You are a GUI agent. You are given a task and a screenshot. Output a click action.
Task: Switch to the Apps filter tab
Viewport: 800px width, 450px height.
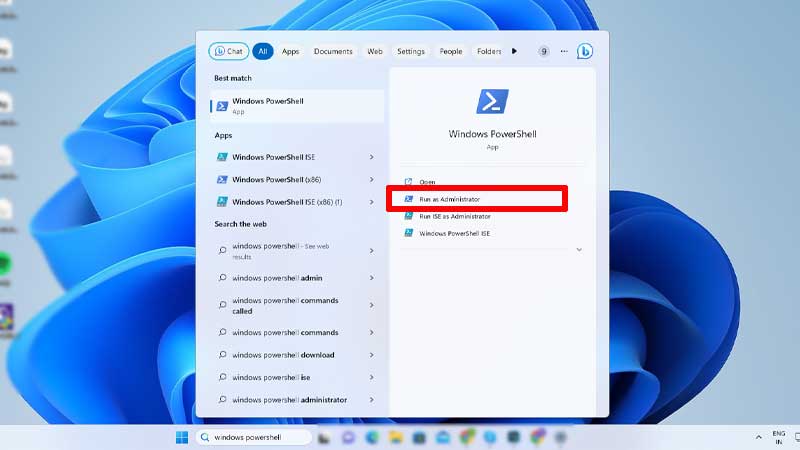coord(290,52)
